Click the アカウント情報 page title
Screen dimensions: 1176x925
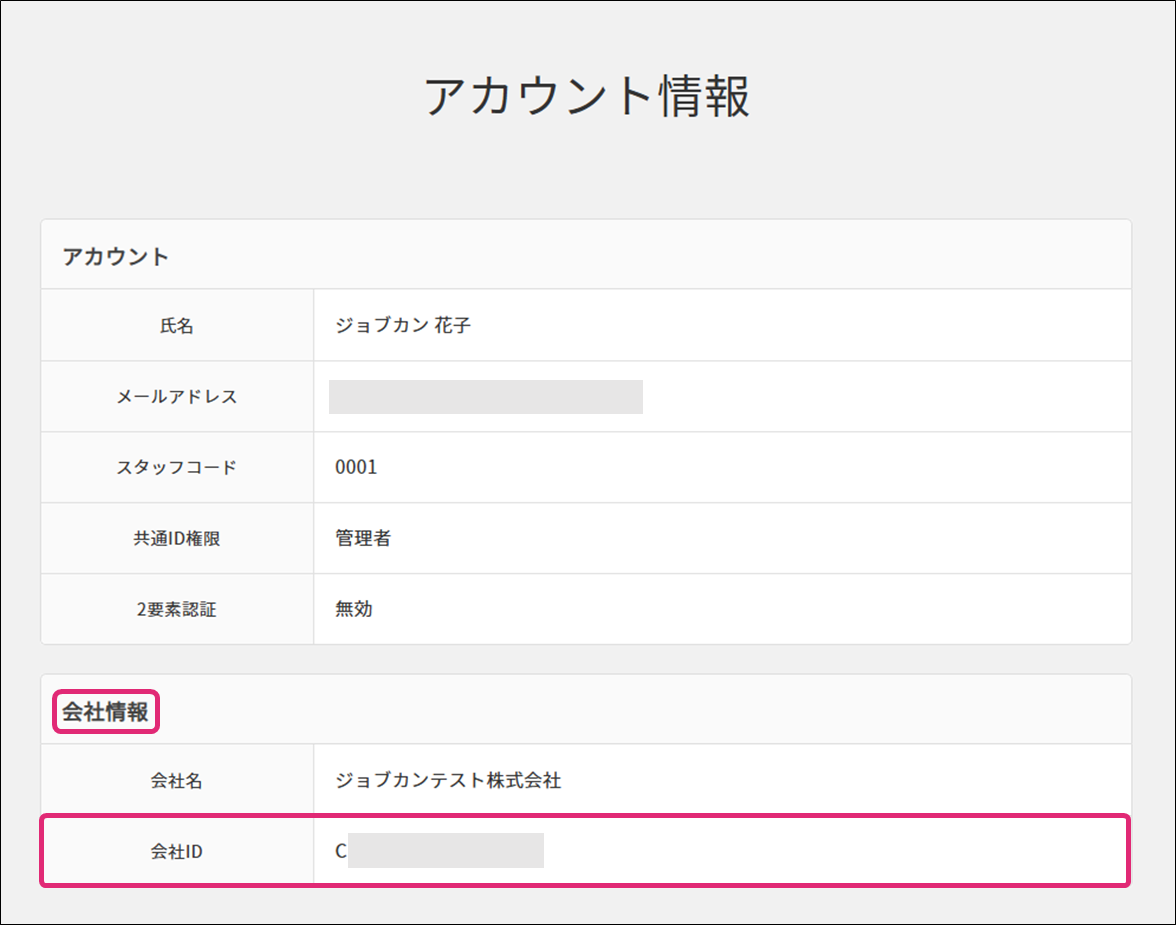click(587, 97)
